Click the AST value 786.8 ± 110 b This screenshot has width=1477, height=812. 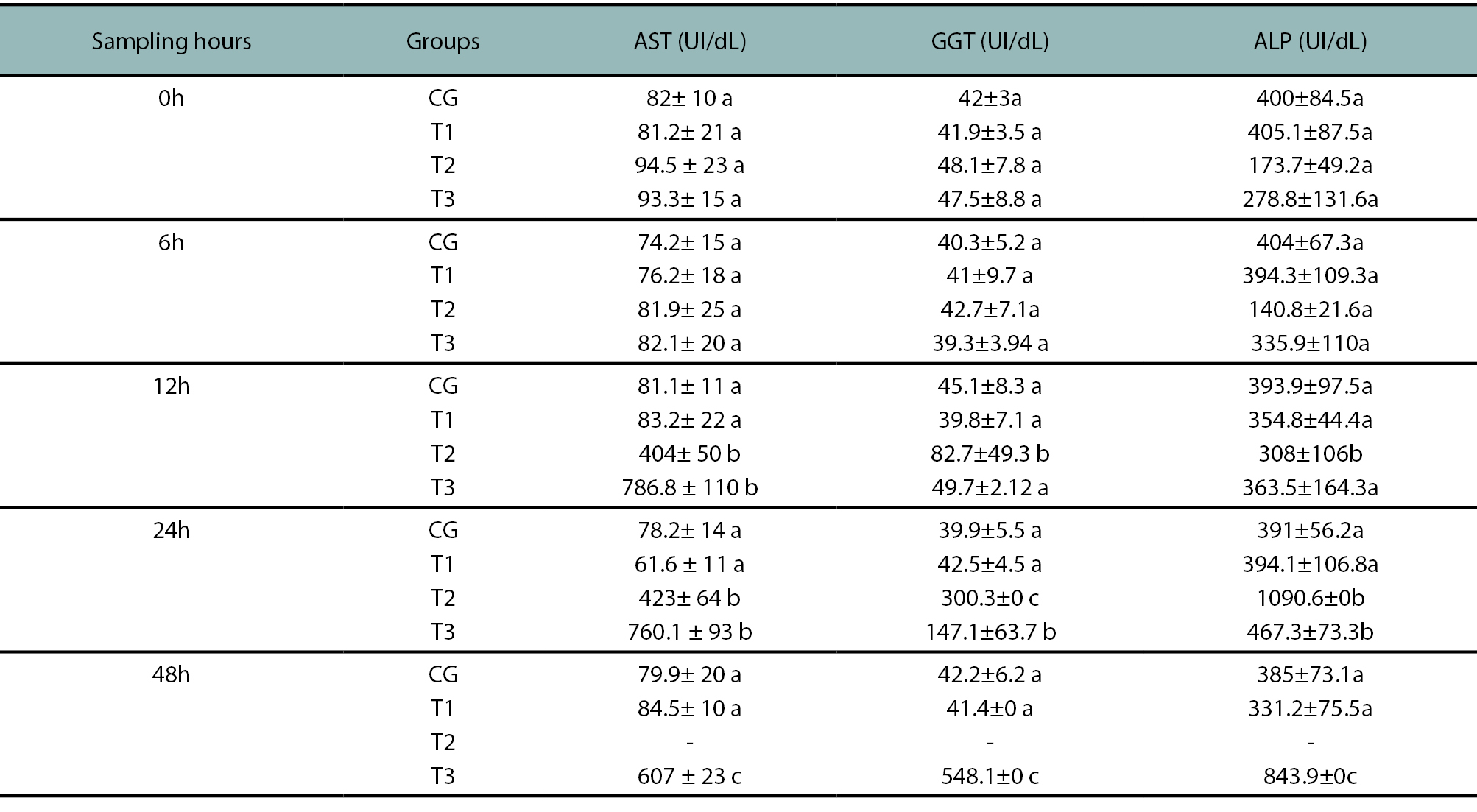689,487
